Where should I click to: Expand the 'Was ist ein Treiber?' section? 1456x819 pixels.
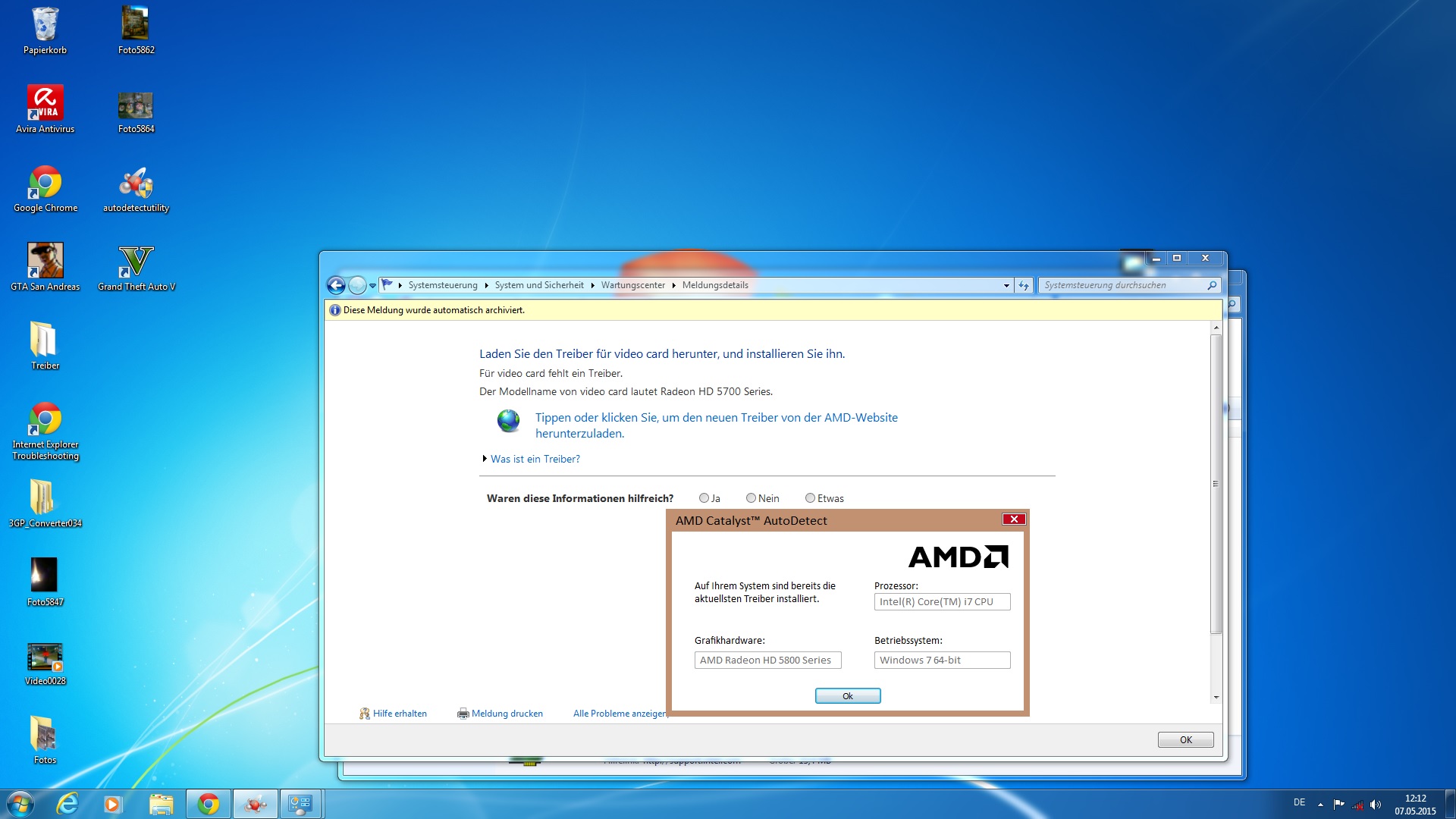coord(534,459)
